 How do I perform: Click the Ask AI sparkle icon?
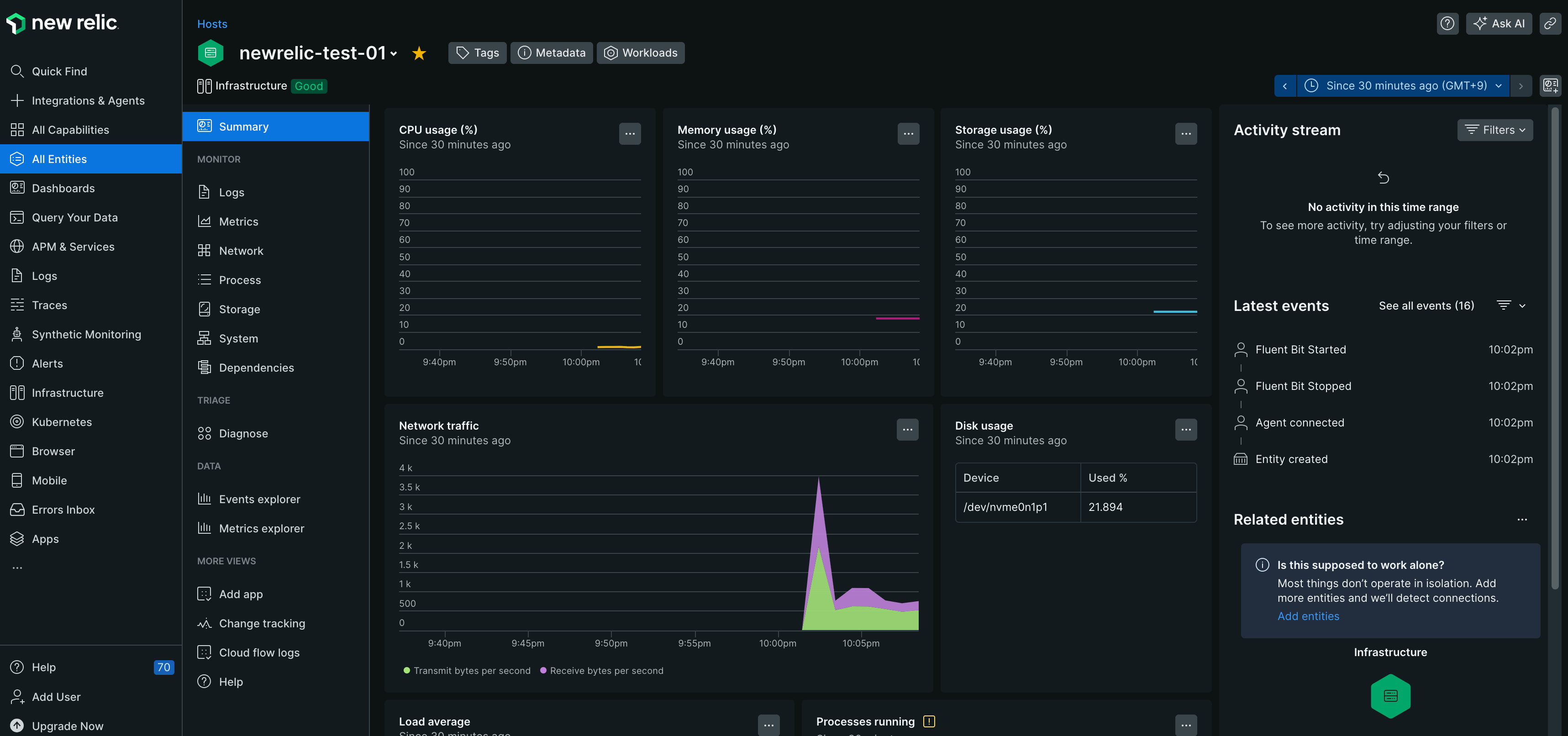[1480, 23]
